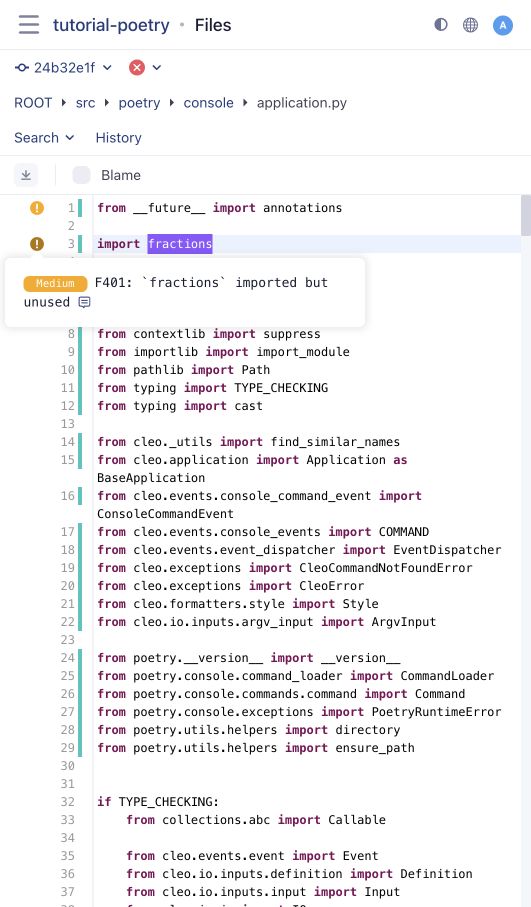This screenshot has height=907, width=531.
Task: Click the orange warning icon on line 1
Action: (x=37, y=208)
